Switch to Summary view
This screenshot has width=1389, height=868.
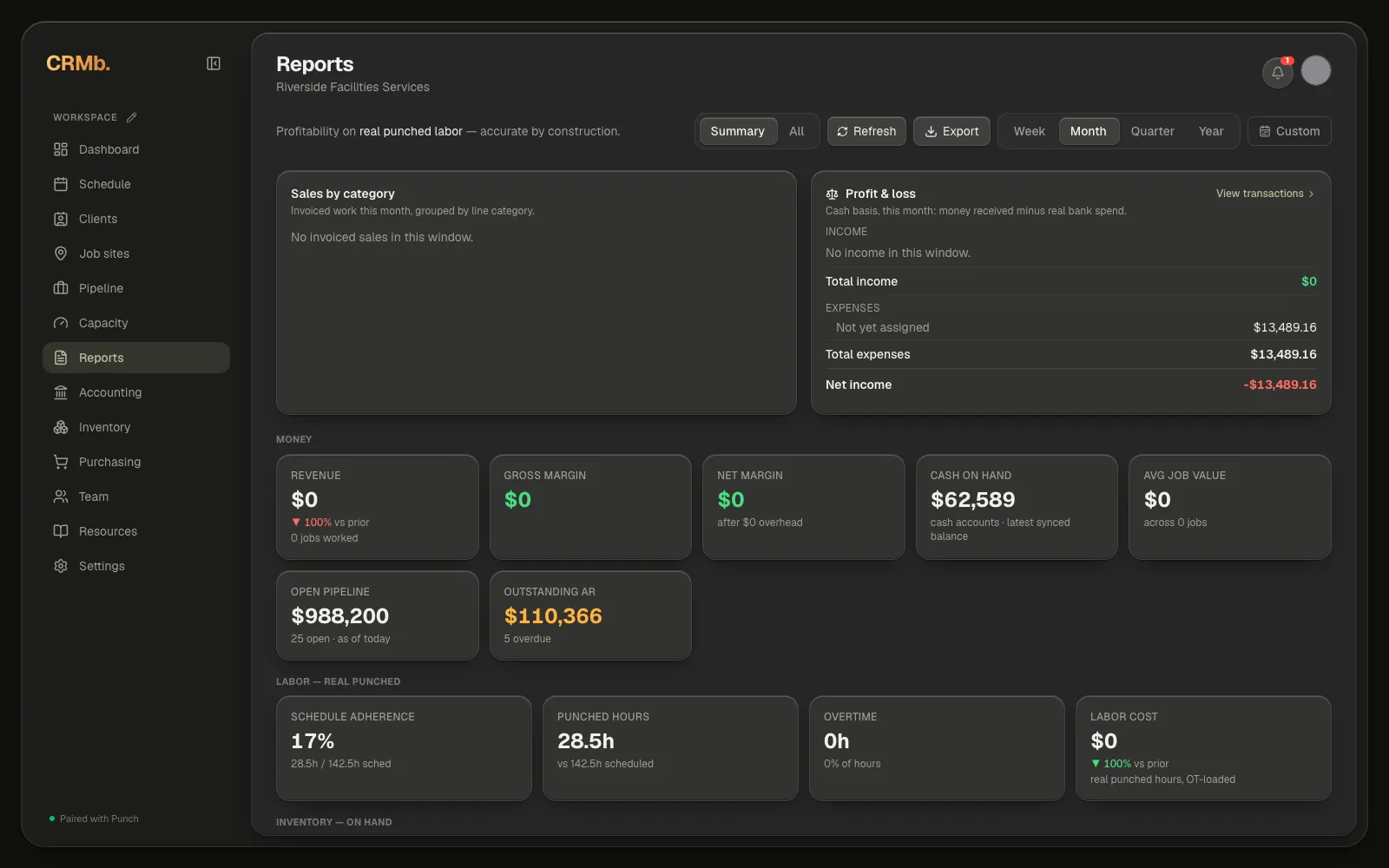(x=738, y=131)
